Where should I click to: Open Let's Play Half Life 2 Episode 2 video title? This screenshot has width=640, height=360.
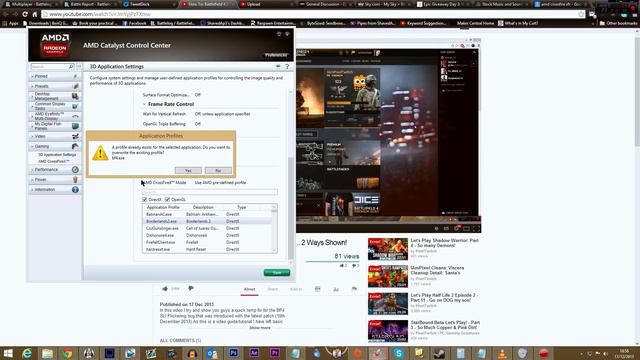(x=444, y=298)
